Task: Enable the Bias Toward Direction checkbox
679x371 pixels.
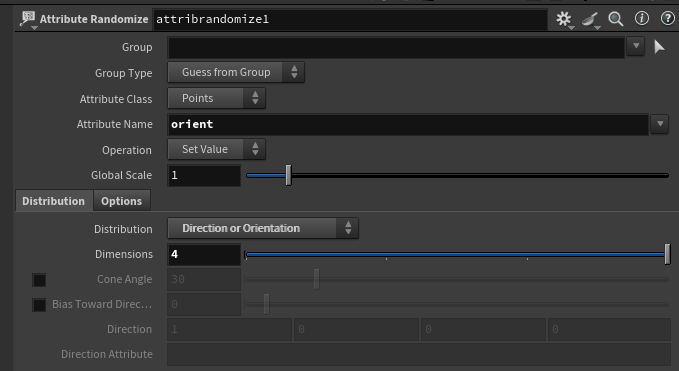Action: tap(39, 305)
